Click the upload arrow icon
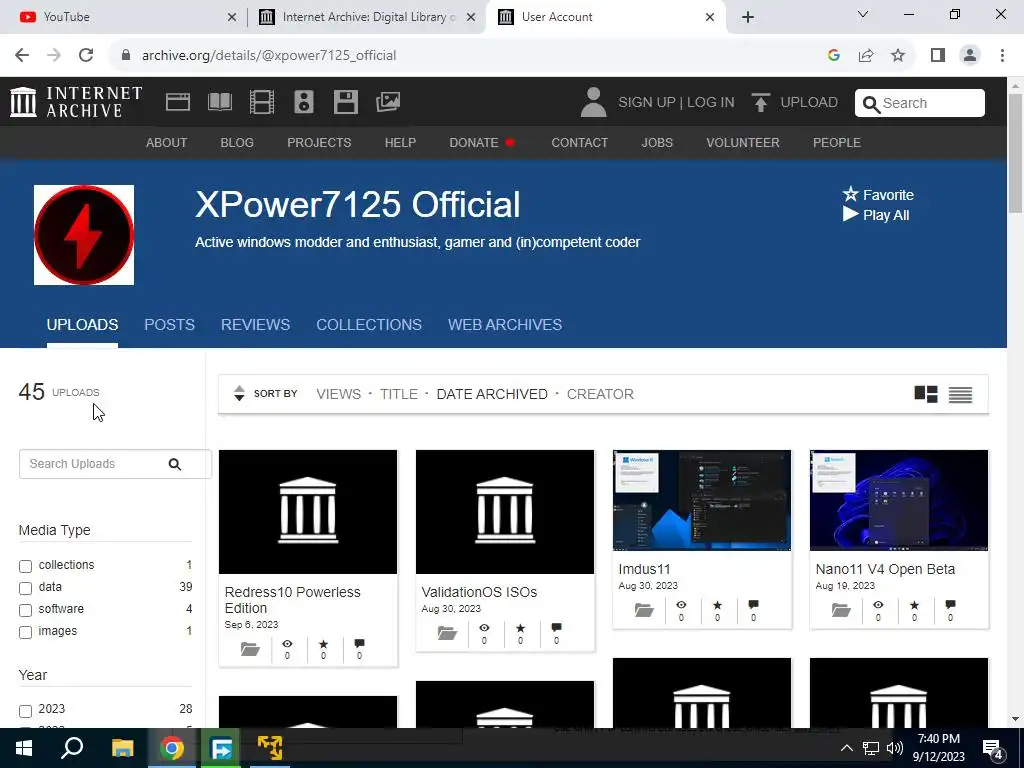The width and height of the screenshot is (1024, 768). click(760, 103)
